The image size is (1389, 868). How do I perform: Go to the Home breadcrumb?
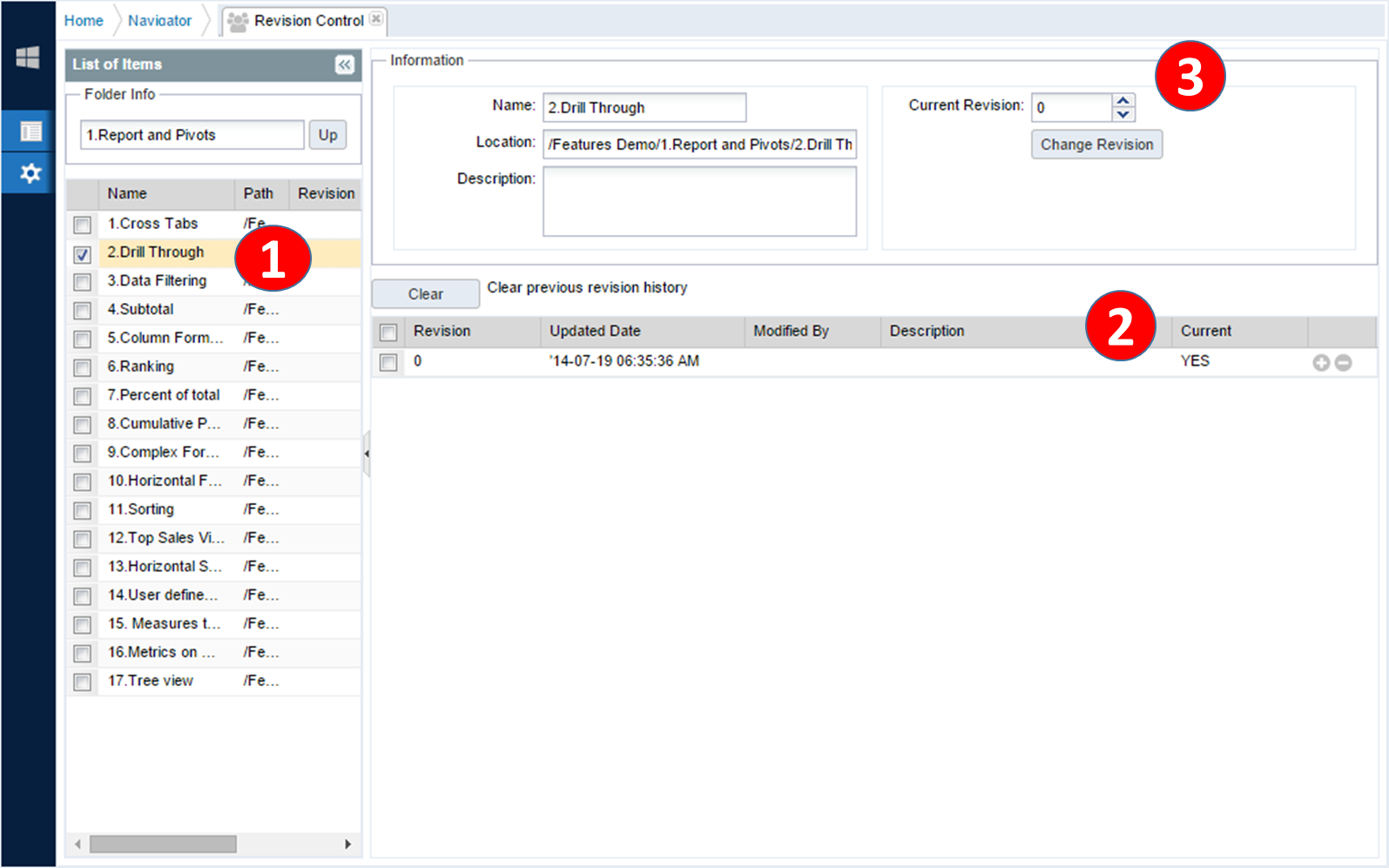click(x=84, y=21)
